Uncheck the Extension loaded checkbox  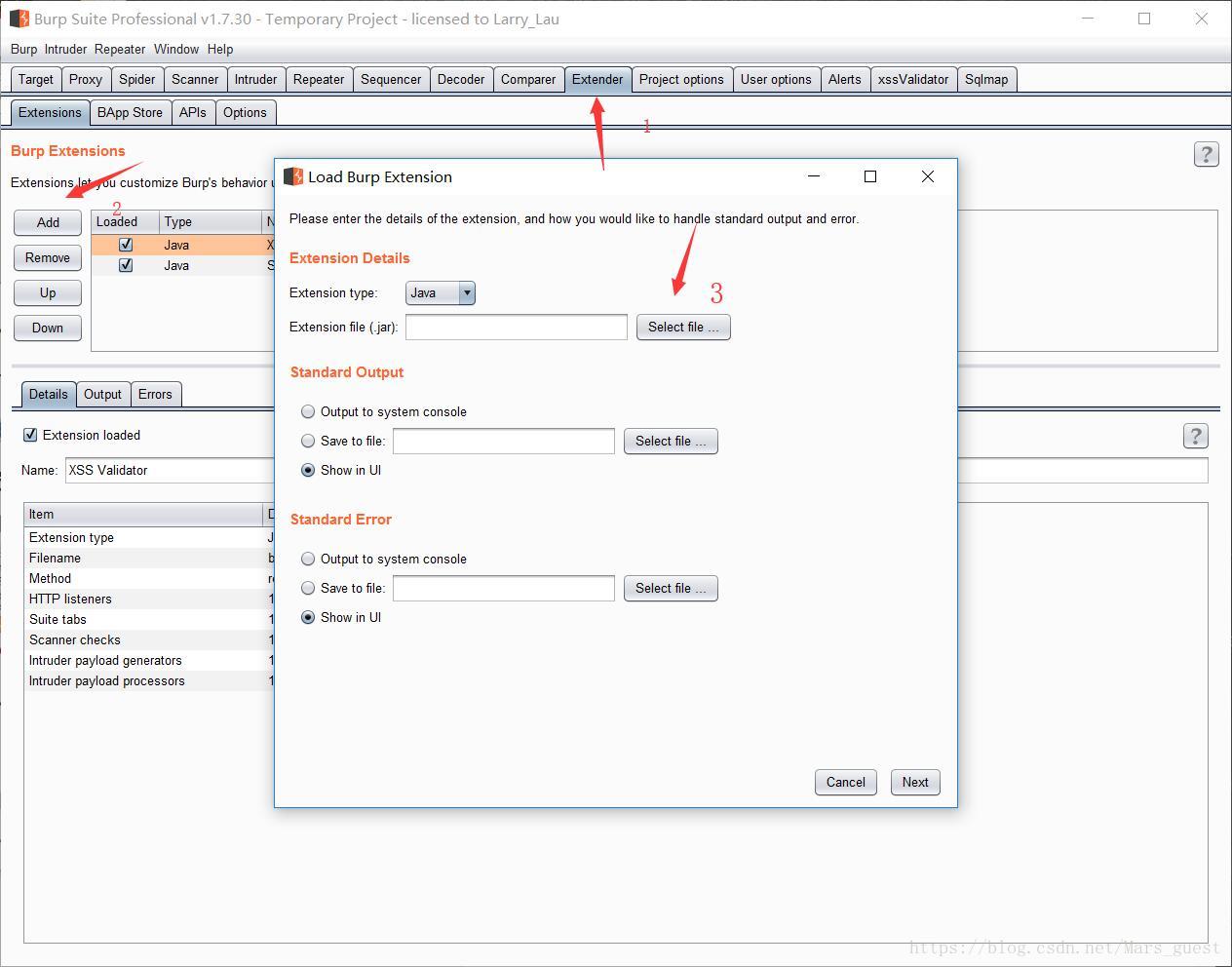[30, 435]
